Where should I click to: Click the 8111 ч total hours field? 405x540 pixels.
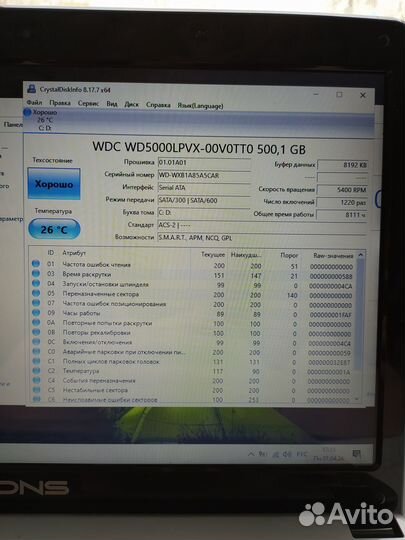(342, 215)
